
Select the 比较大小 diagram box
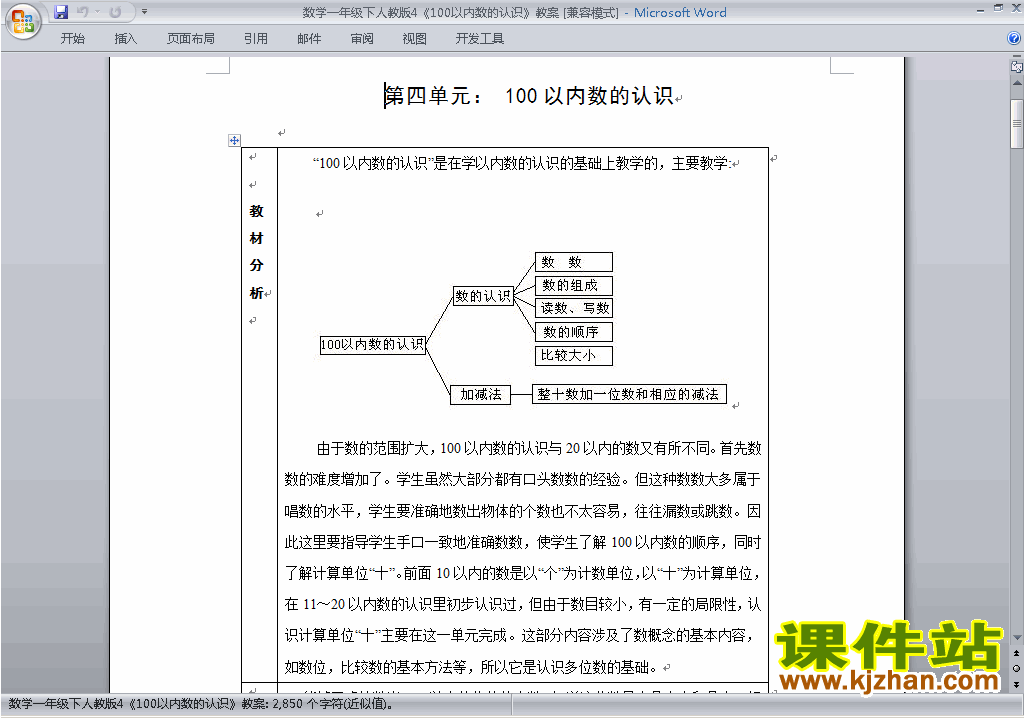(573, 355)
